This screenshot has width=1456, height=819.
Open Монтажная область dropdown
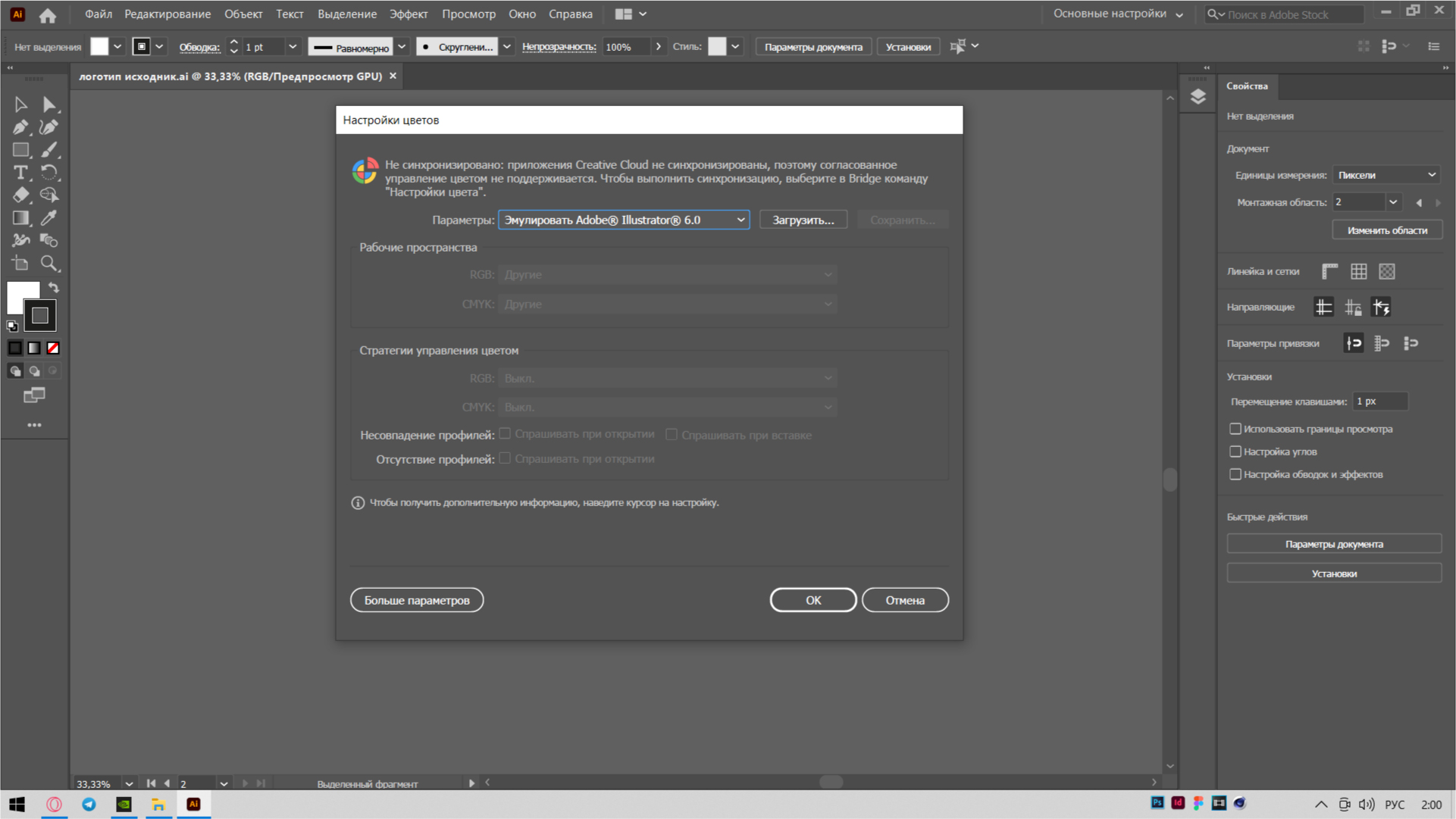pyautogui.click(x=1393, y=202)
